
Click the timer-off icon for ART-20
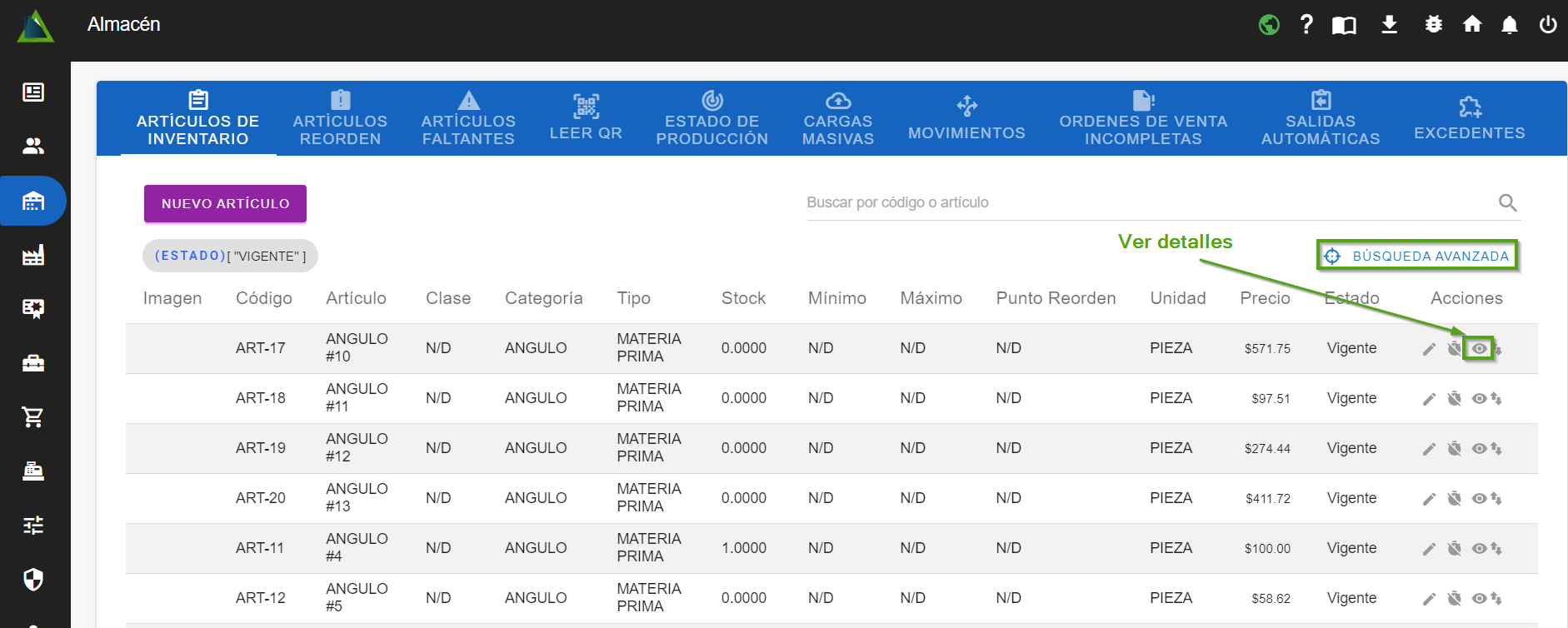(x=1454, y=498)
